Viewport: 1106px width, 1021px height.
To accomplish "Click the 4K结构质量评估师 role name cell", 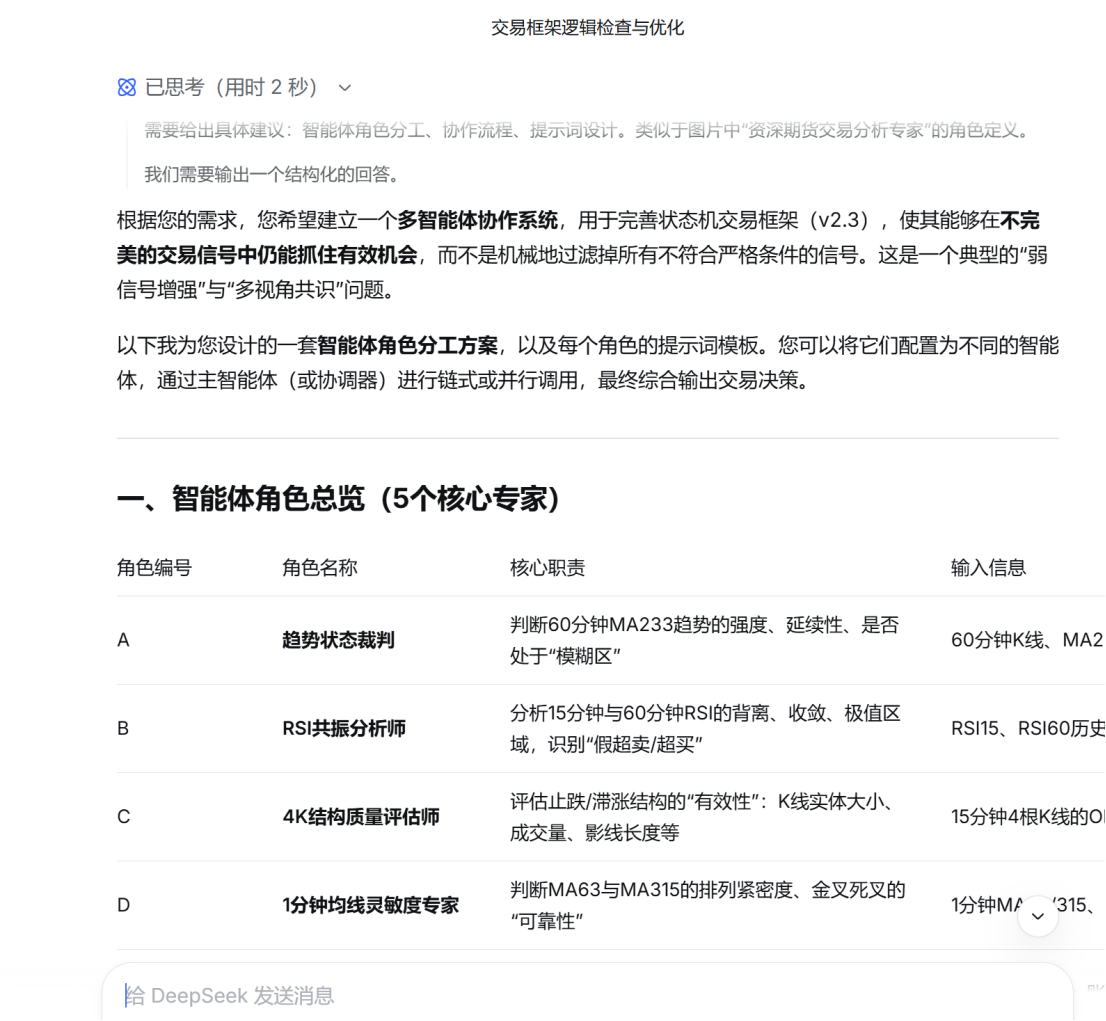I will pos(361,817).
